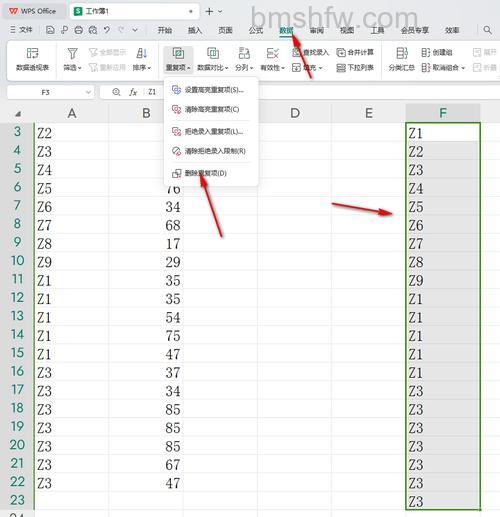This screenshot has height=517, width=500.
Task: Switch to the 公式 Formulas tab
Action: [256, 30]
